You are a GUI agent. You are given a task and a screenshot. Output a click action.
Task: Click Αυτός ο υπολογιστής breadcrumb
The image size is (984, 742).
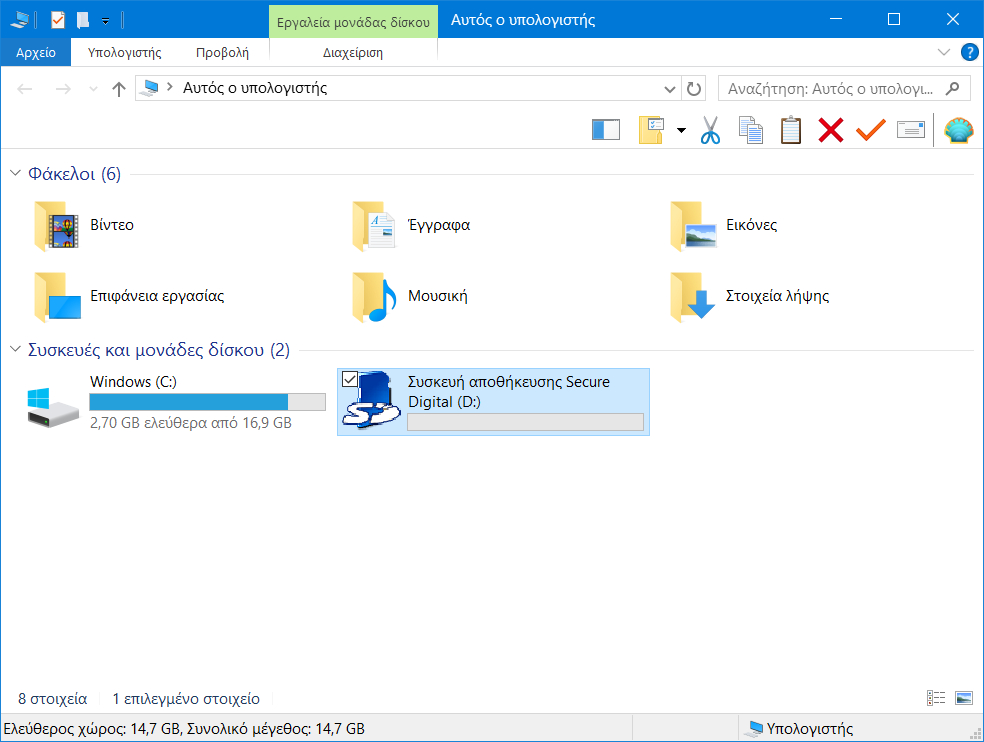pos(255,88)
